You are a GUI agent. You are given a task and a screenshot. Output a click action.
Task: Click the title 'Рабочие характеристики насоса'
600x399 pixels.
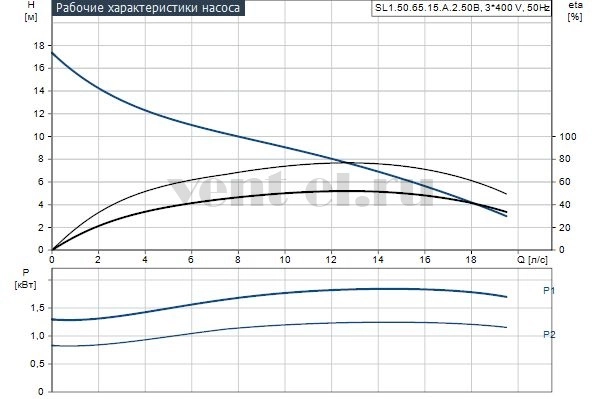coord(148,8)
